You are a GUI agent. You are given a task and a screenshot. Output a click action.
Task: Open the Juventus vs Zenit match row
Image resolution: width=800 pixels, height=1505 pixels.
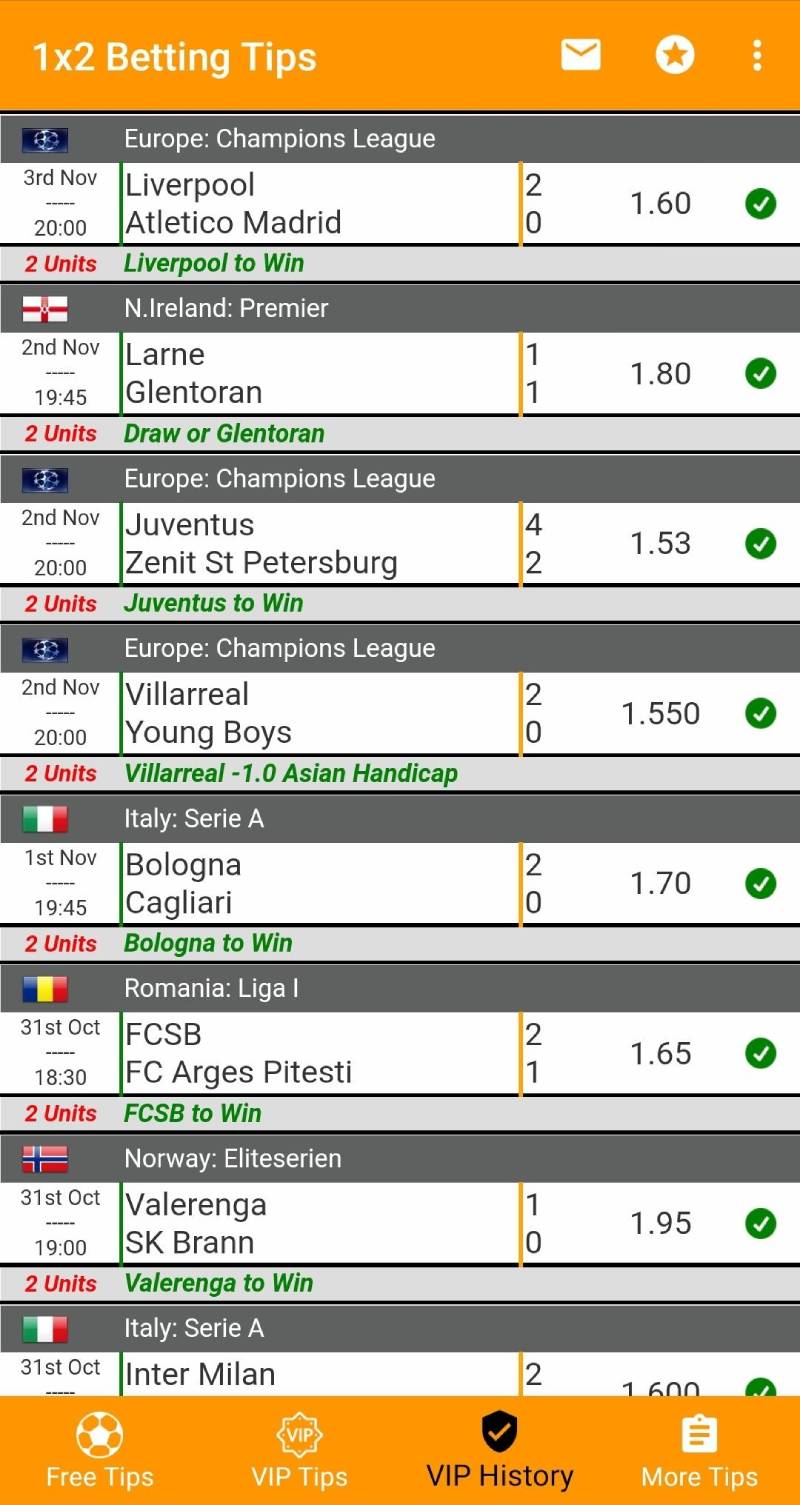coord(320,544)
